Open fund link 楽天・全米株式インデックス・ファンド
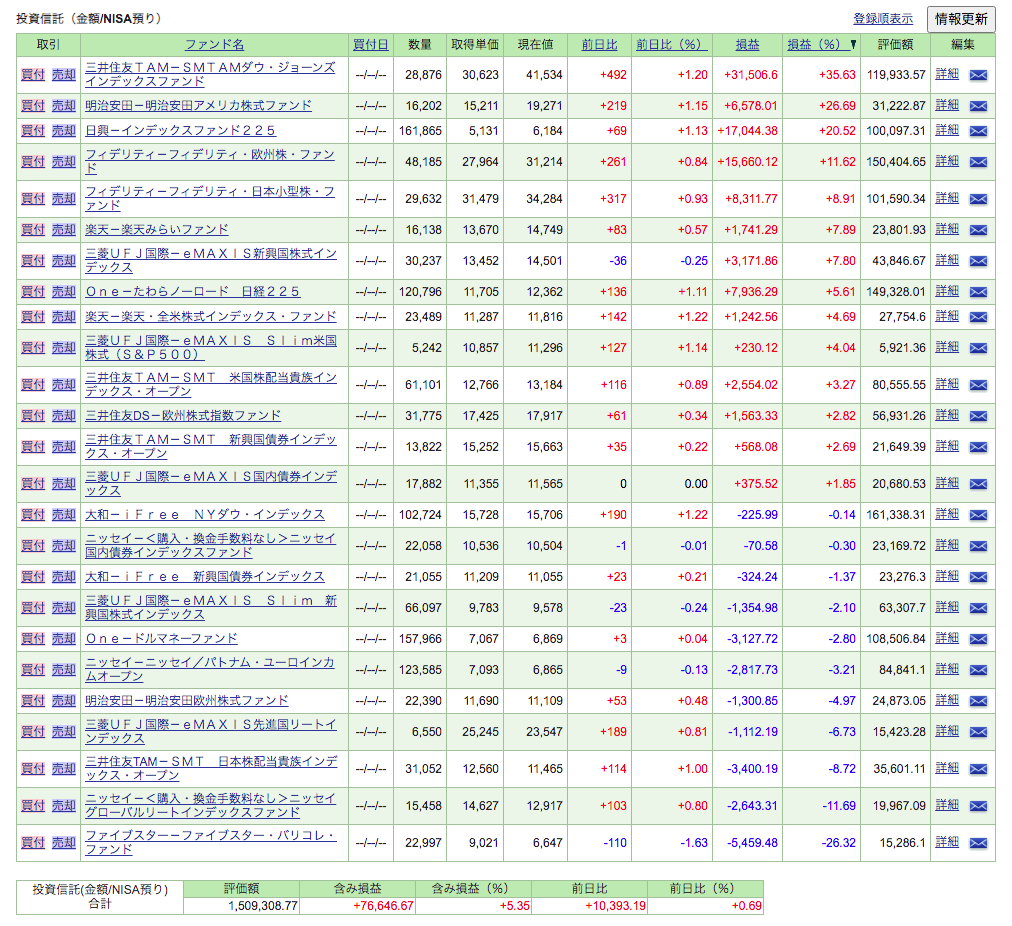The width and height of the screenshot is (1012, 926). tap(211, 317)
